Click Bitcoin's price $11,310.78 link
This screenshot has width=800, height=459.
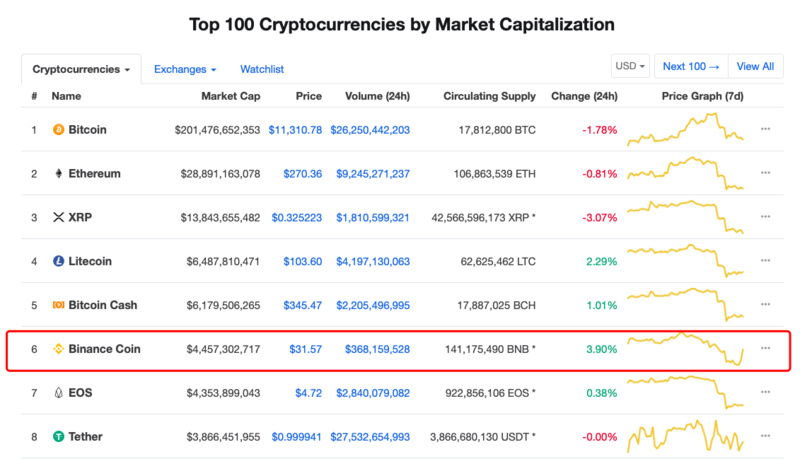pyautogui.click(x=295, y=130)
